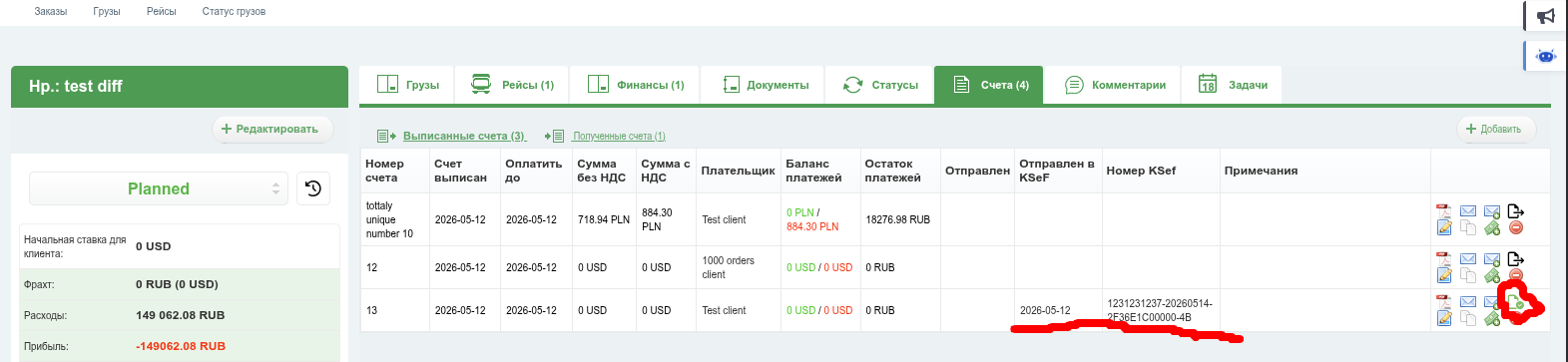Open Заказы in top menu

click(51, 12)
